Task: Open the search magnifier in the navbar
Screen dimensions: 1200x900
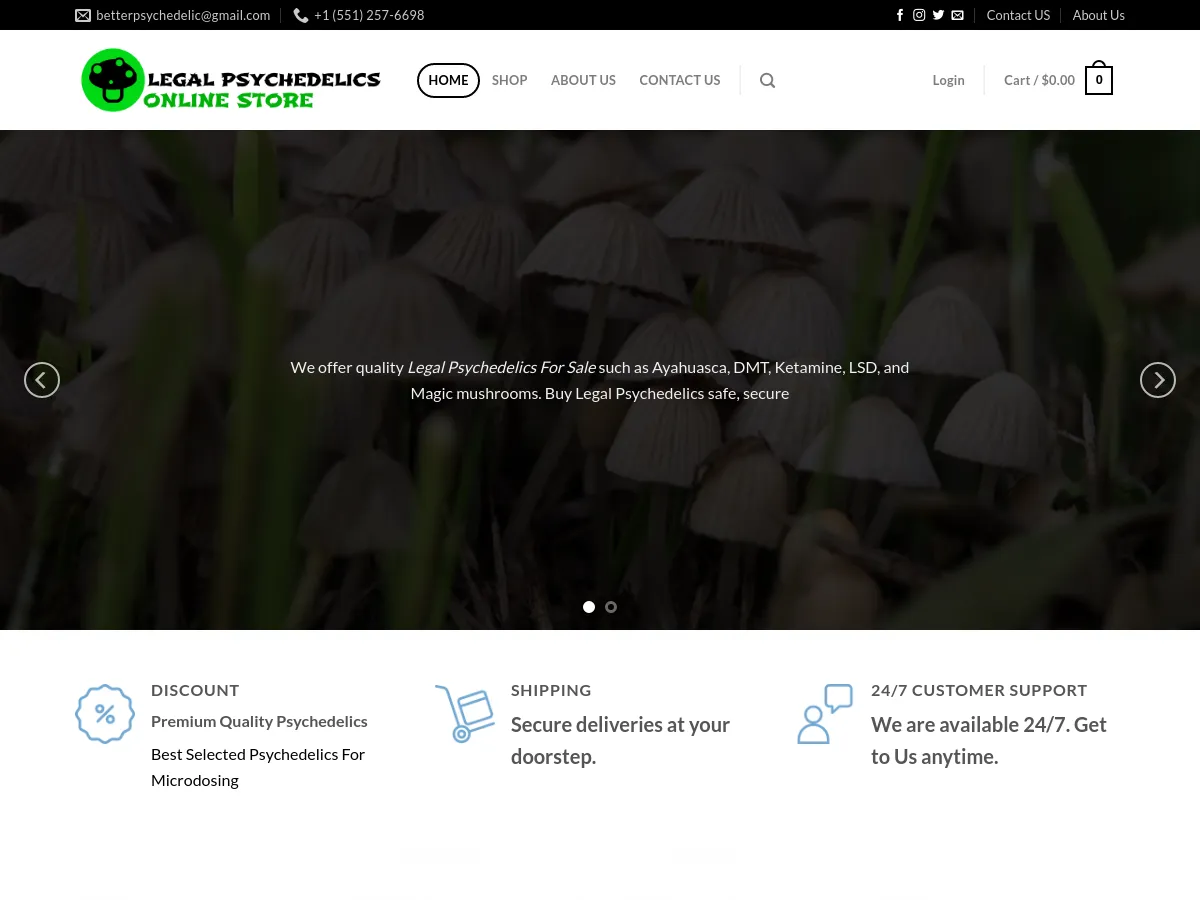Action: (x=767, y=80)
